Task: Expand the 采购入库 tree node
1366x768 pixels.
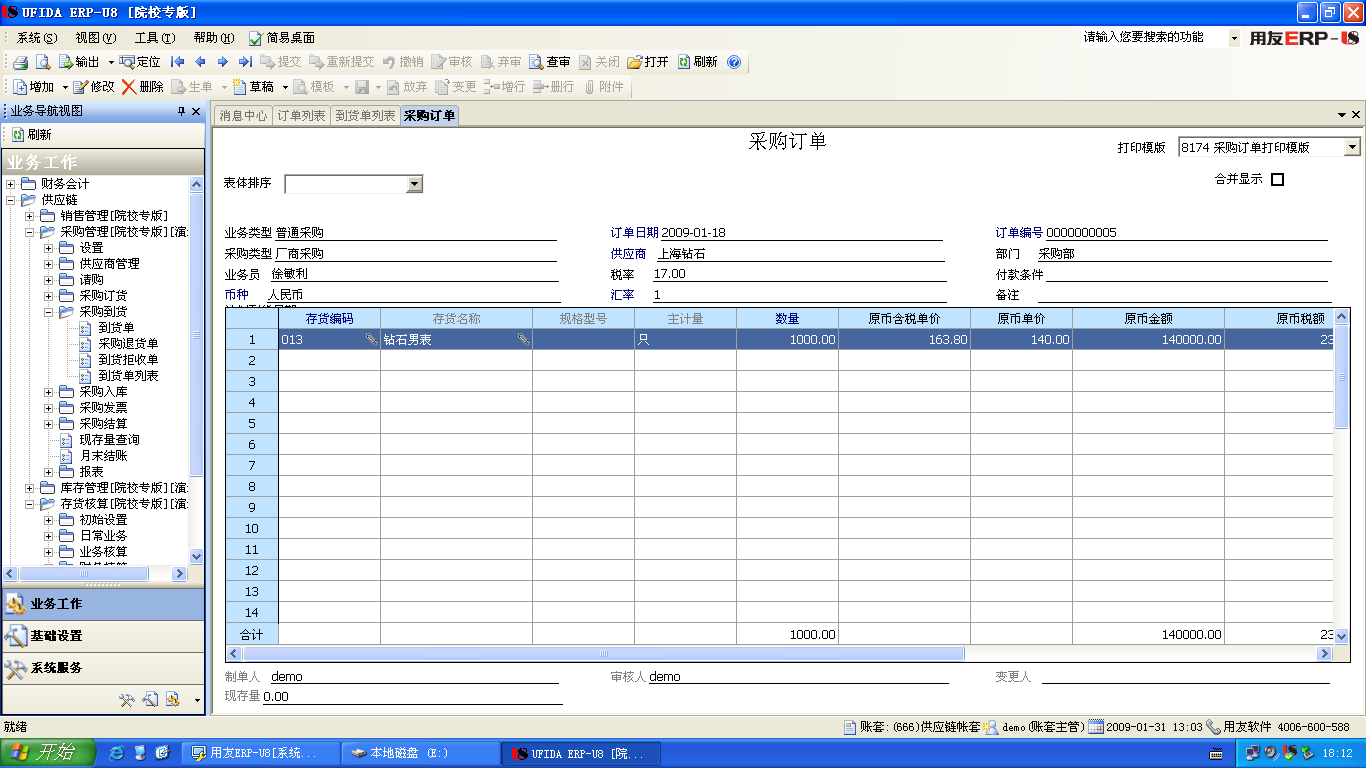Action: coord(49,392)
